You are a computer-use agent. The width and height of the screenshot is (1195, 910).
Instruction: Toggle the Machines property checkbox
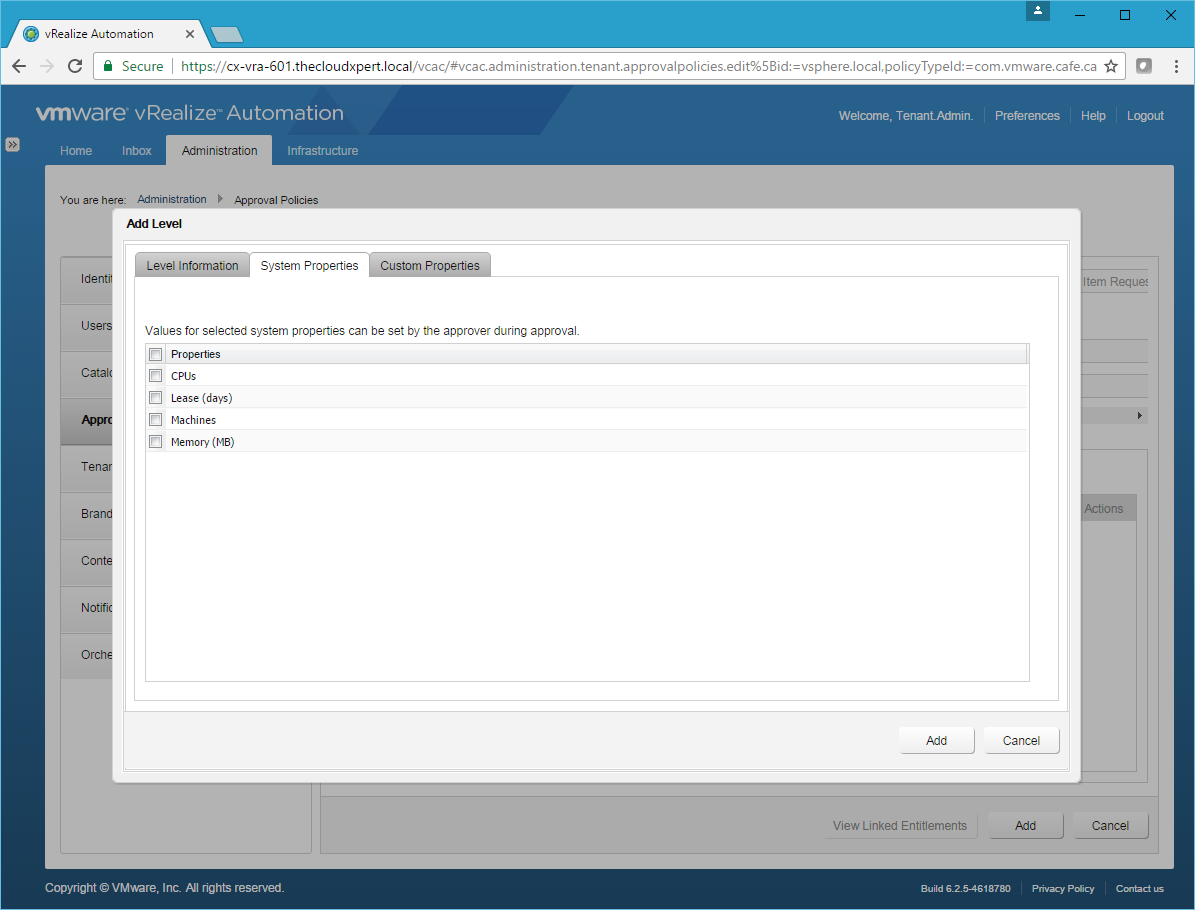[x=155, y=420]
